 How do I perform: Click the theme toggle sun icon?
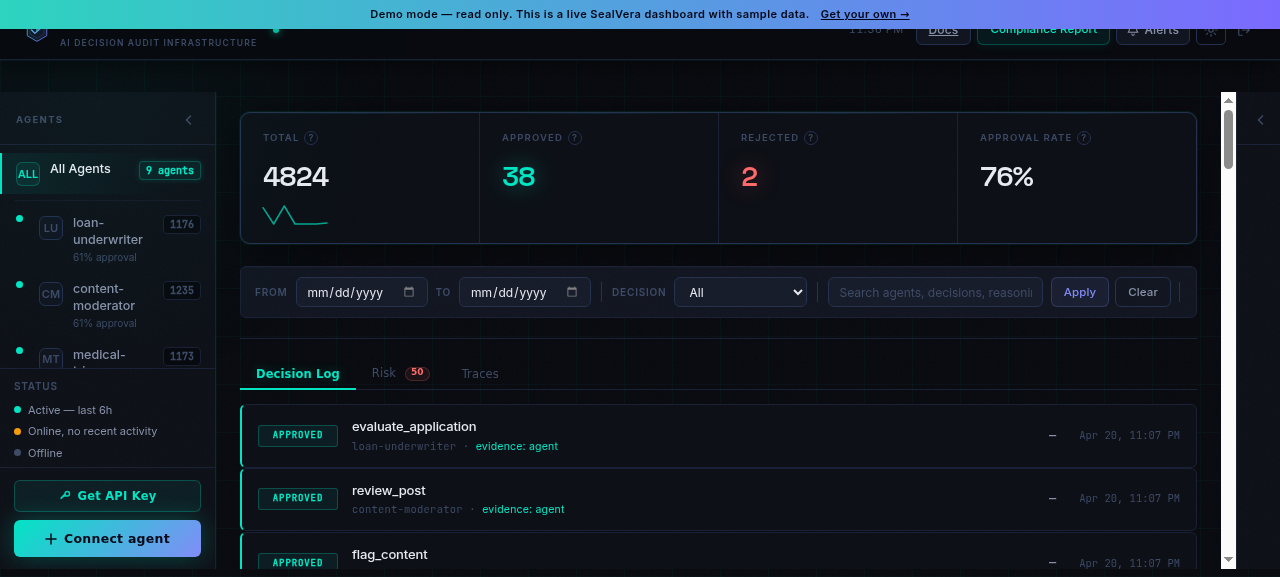1211,33
